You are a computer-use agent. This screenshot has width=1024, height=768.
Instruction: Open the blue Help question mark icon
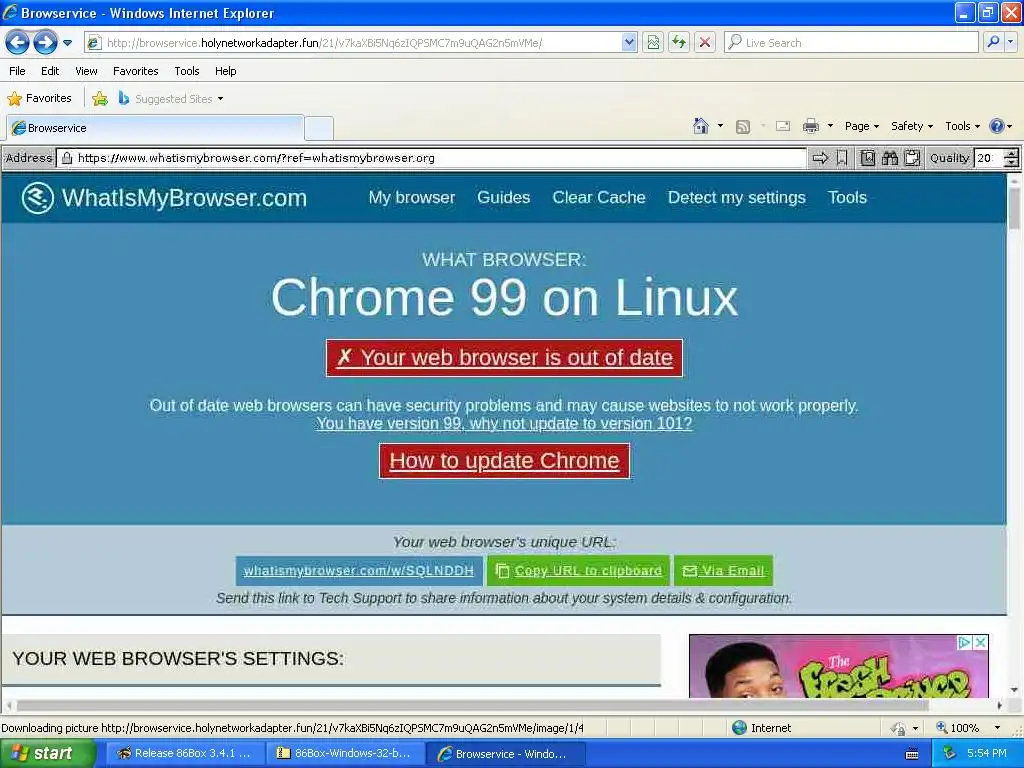[997, 126]
